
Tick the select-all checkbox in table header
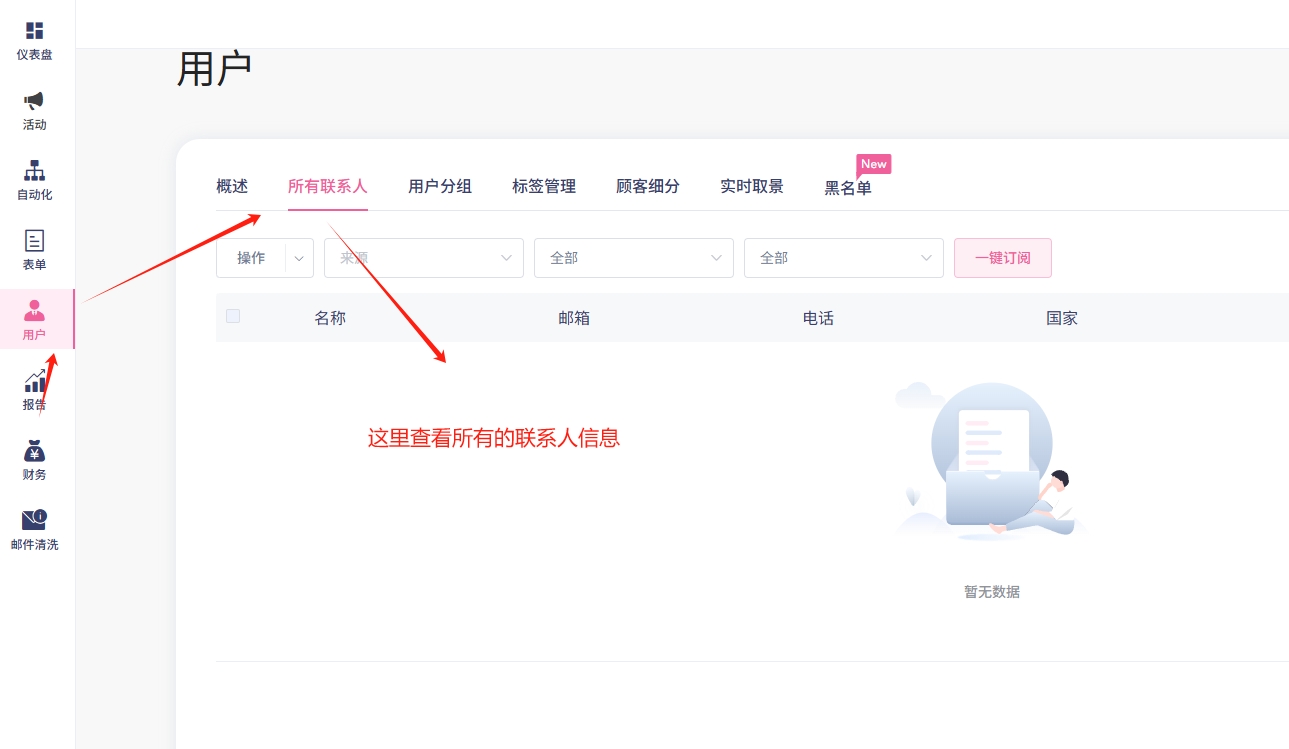[x=233, y=316]
